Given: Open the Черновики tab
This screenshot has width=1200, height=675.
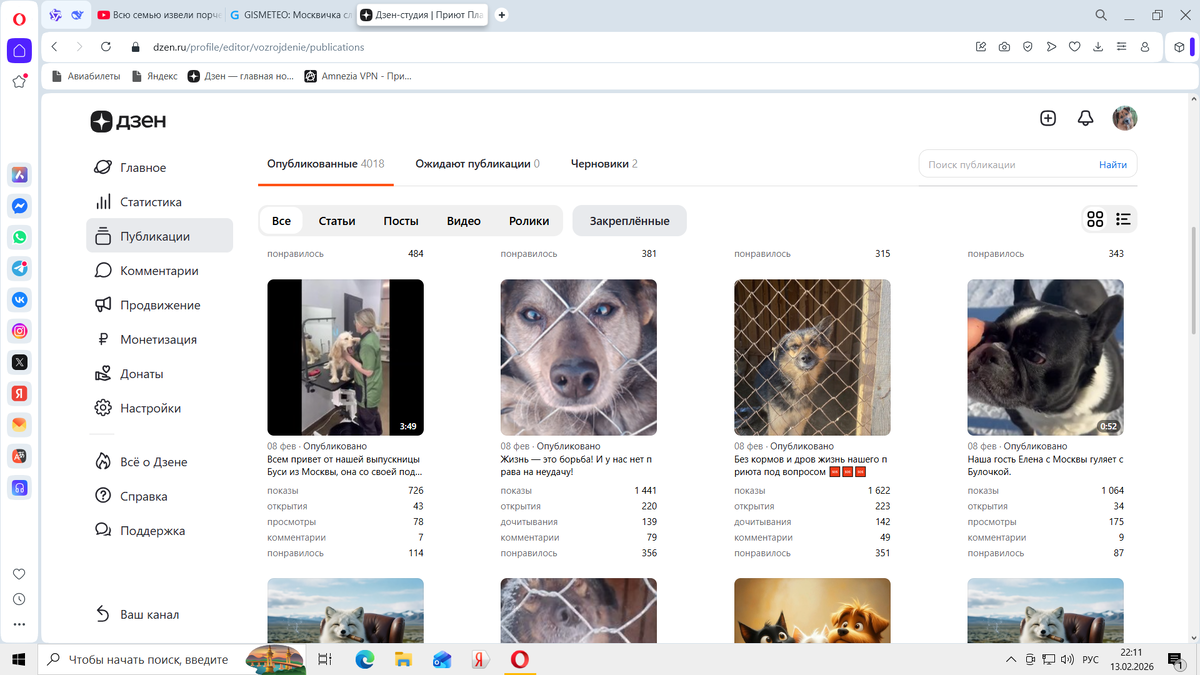Looking at the screenshot, I should [x=604, y=164].
